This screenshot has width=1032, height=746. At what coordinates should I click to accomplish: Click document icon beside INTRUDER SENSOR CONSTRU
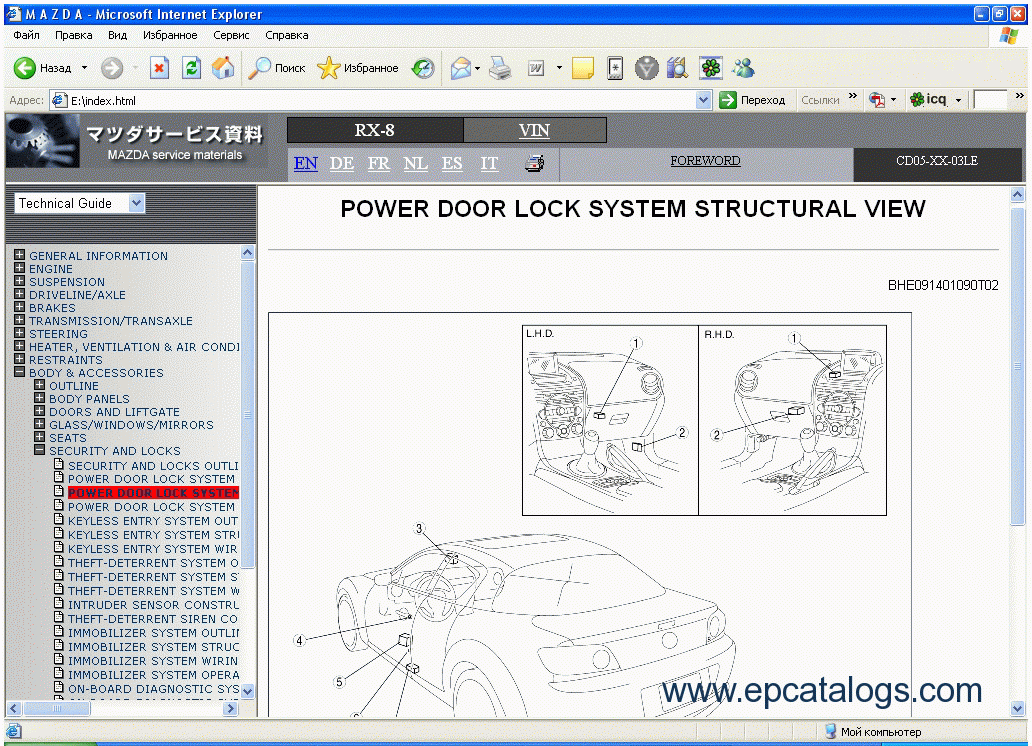(59, 603)
